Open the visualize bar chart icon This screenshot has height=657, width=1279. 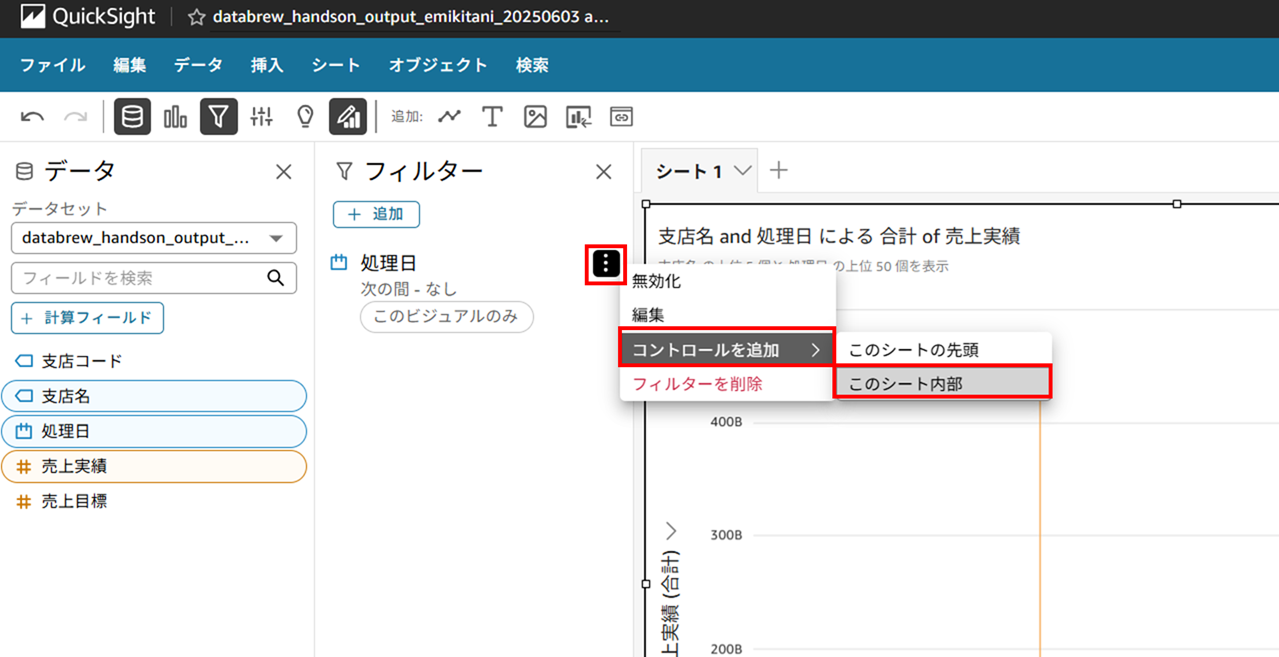point(175,117)
